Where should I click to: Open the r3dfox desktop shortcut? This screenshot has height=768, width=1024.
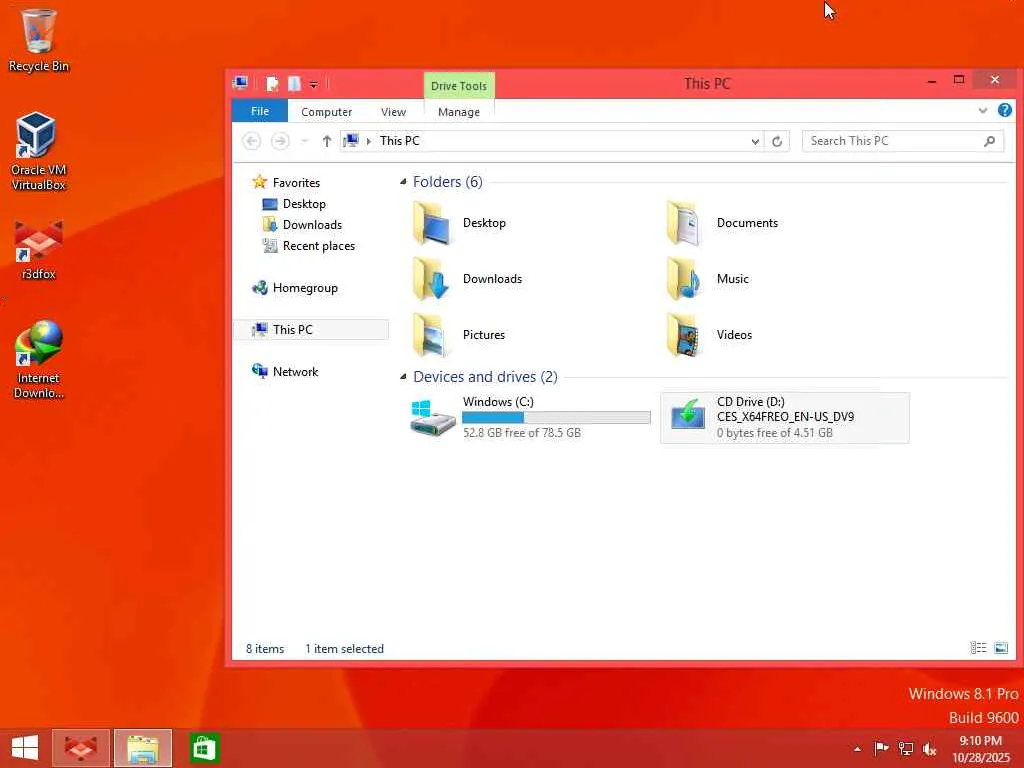coord(38,251)
